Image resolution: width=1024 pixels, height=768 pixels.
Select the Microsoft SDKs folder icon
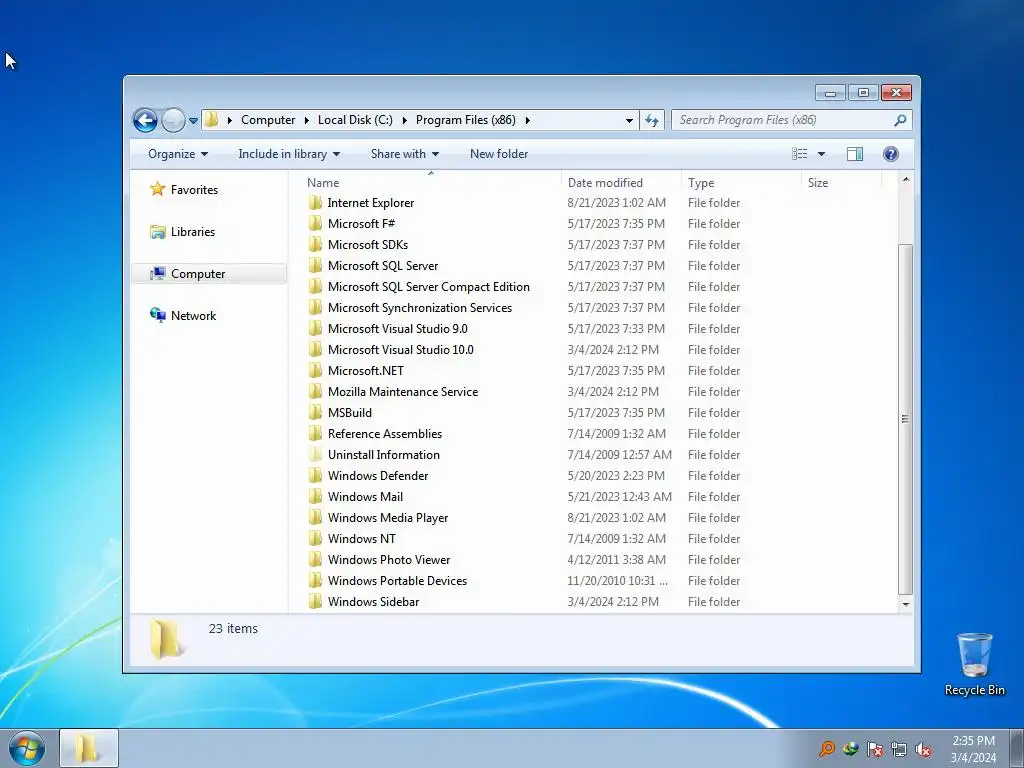(x=315, y=245)
